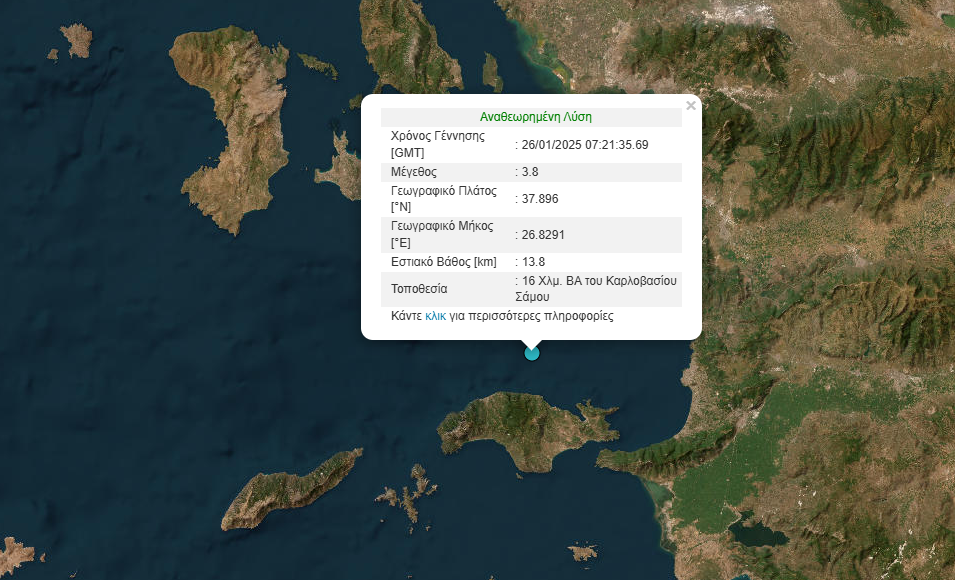Select the magnitude value 3.8

tap(531, 172)
